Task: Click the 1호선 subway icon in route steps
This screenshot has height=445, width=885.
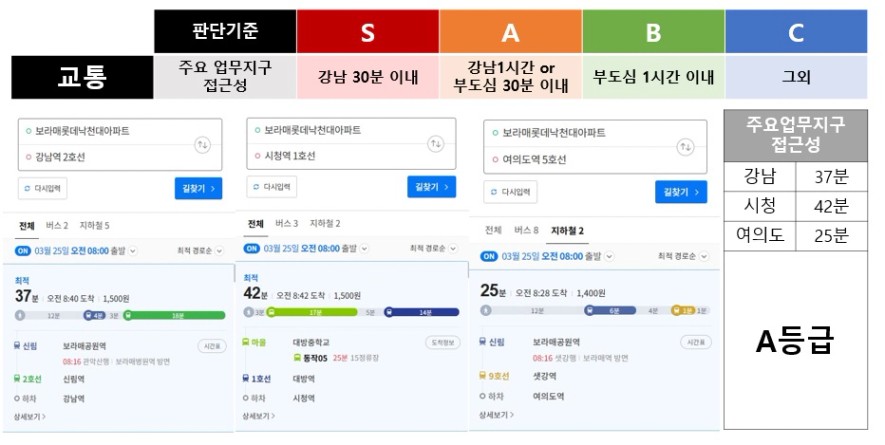Action: click(246, 379)
